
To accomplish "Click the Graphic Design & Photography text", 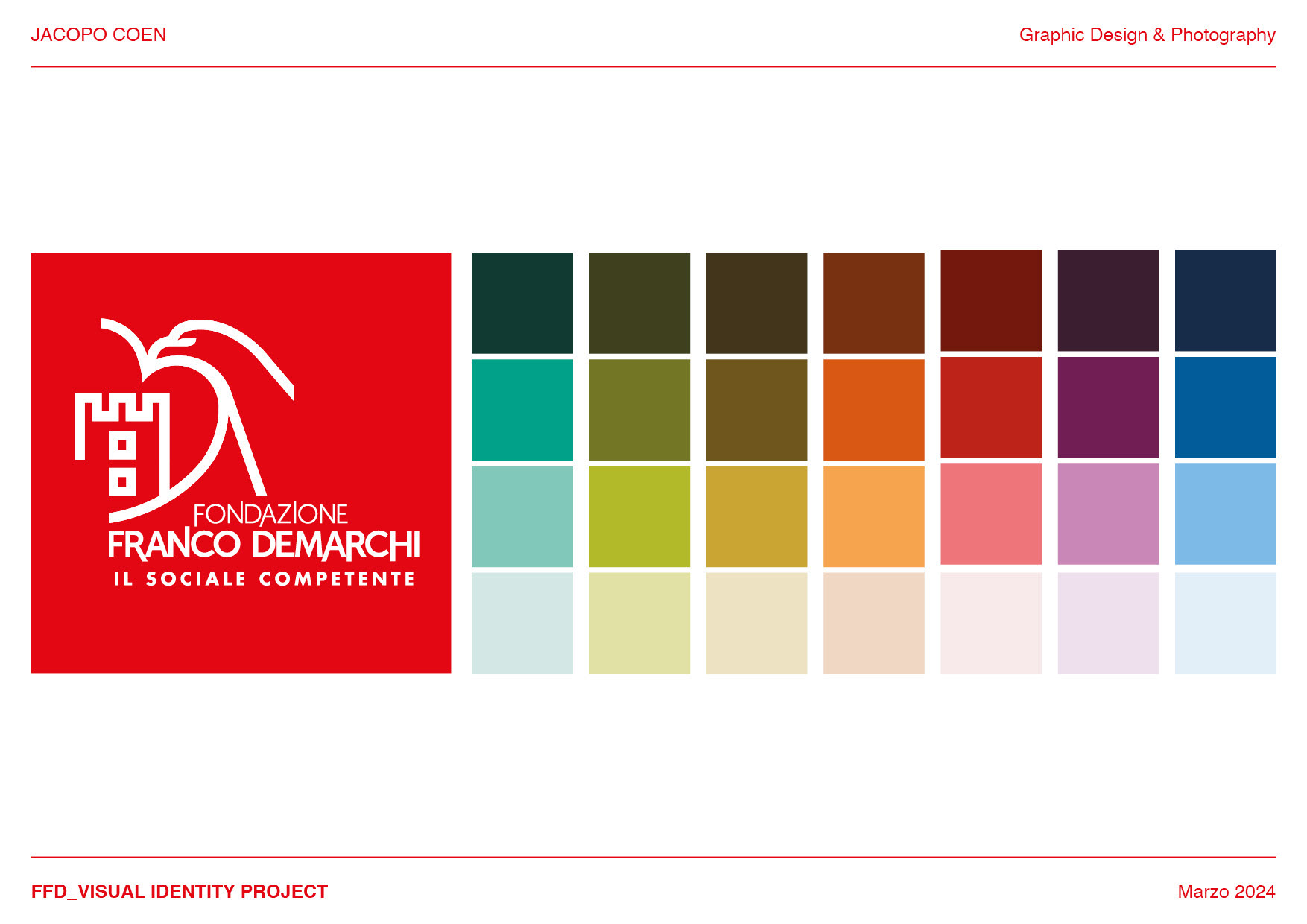I will point(1148,35).
